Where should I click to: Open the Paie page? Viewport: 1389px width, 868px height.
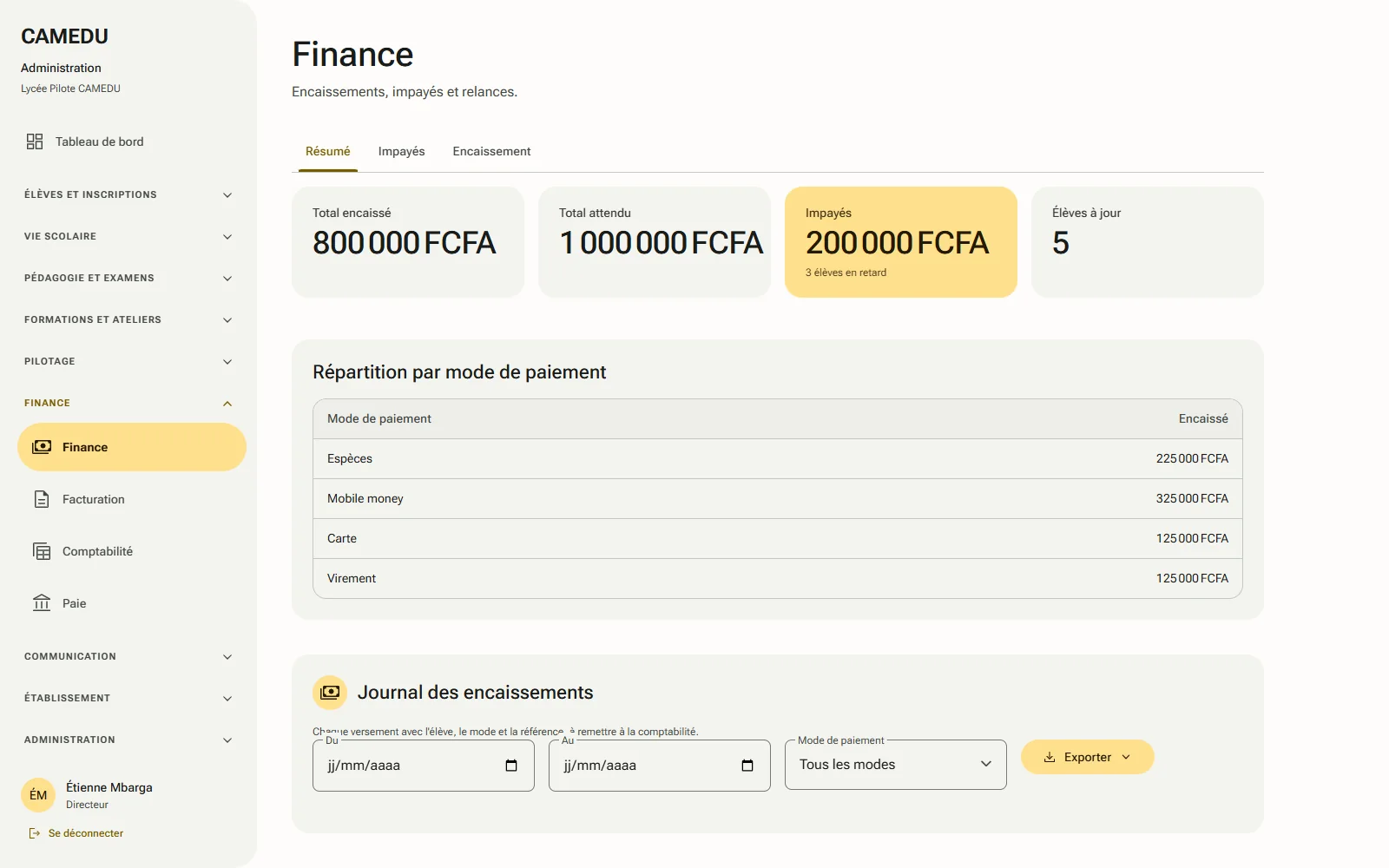[132, 603]
